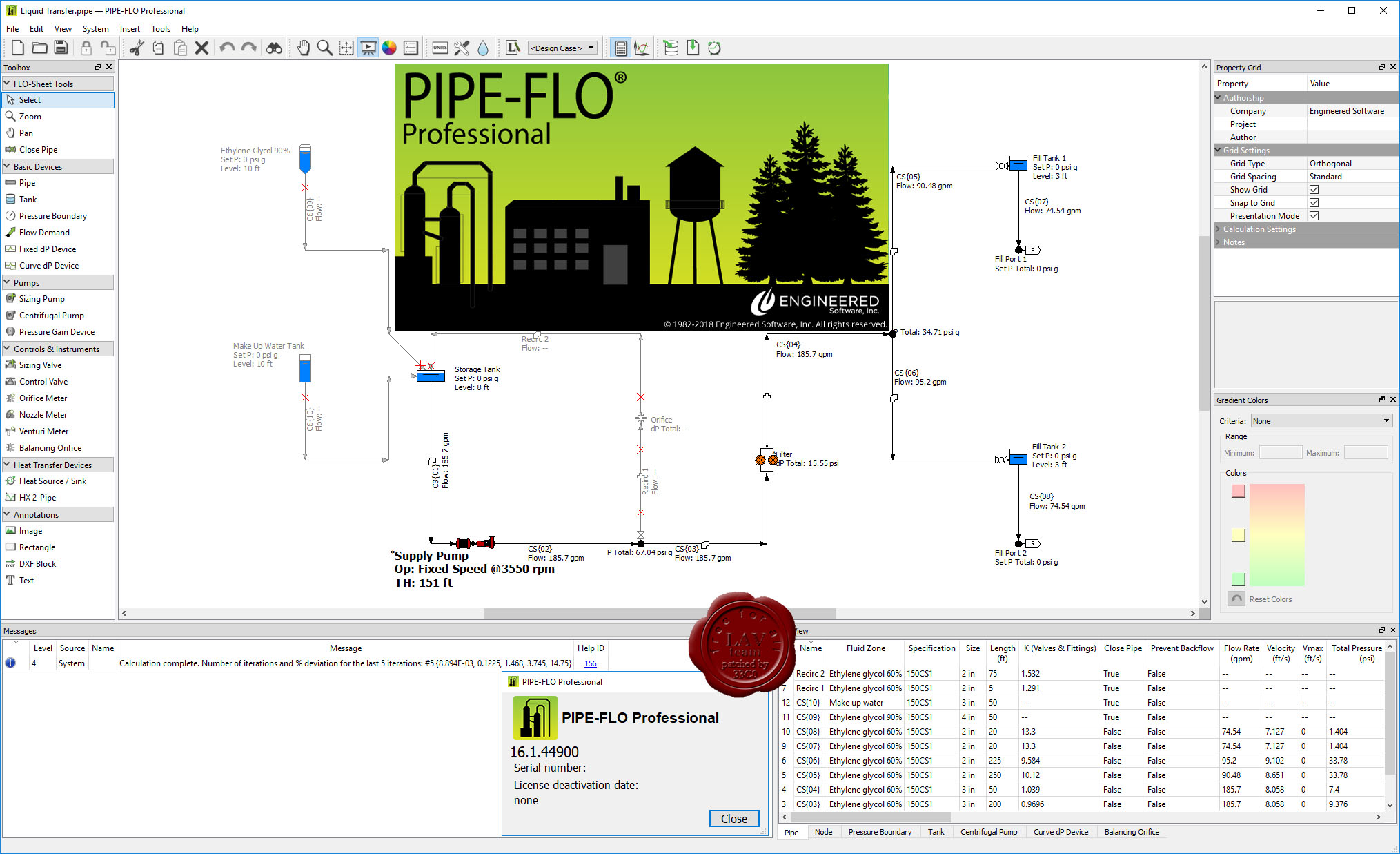The image size is (1400, 854).
Task: Toggle the Presentation mode toolbar icon
Action: (x=368, y=48)
